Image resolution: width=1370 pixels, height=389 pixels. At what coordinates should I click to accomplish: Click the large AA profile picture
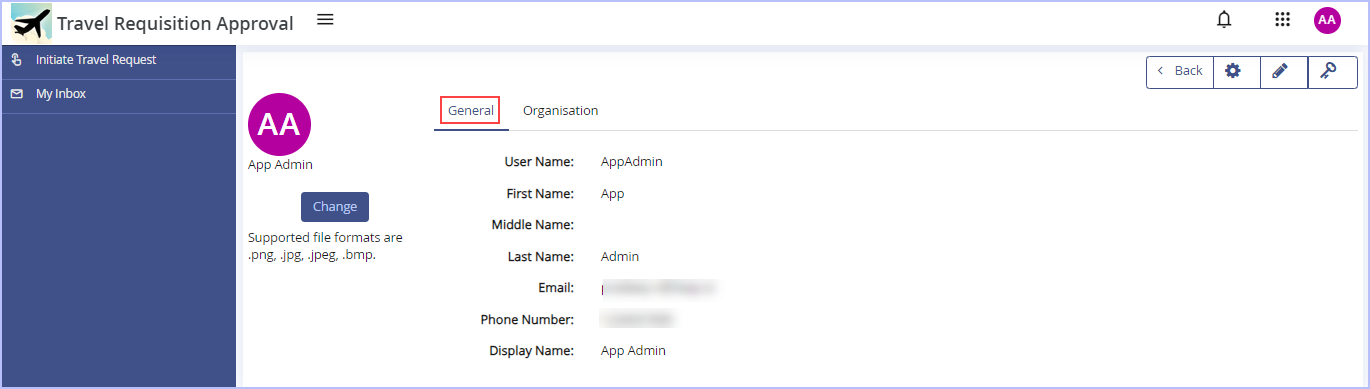(x=279, y=124)
